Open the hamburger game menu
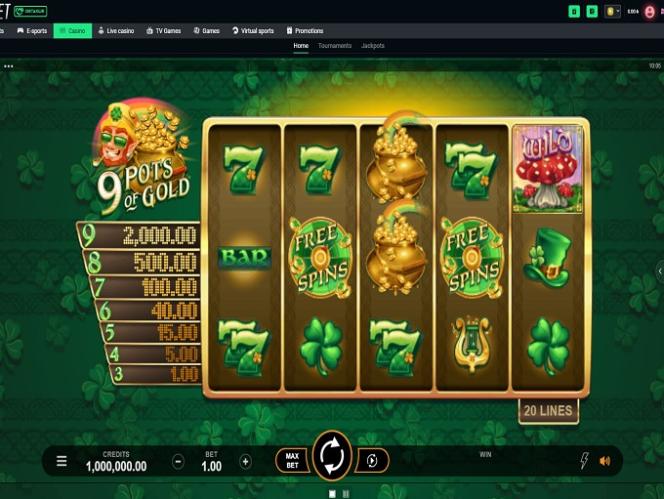Screen dimensions: 664x499 pyautogui.click(x=62, y=461)
